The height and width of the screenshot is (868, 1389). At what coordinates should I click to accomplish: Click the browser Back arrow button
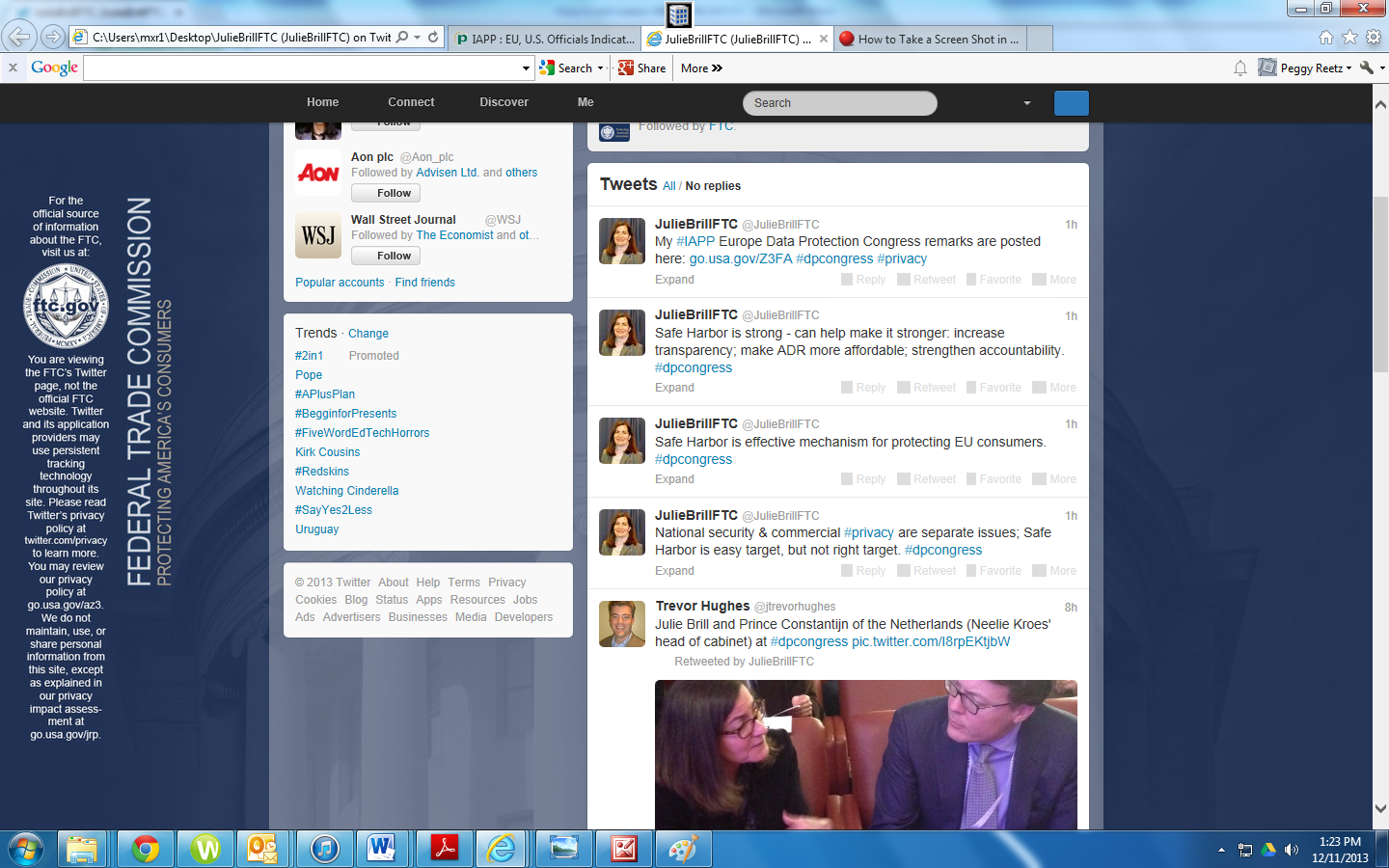pyautogui.click(x=18, y=38)
